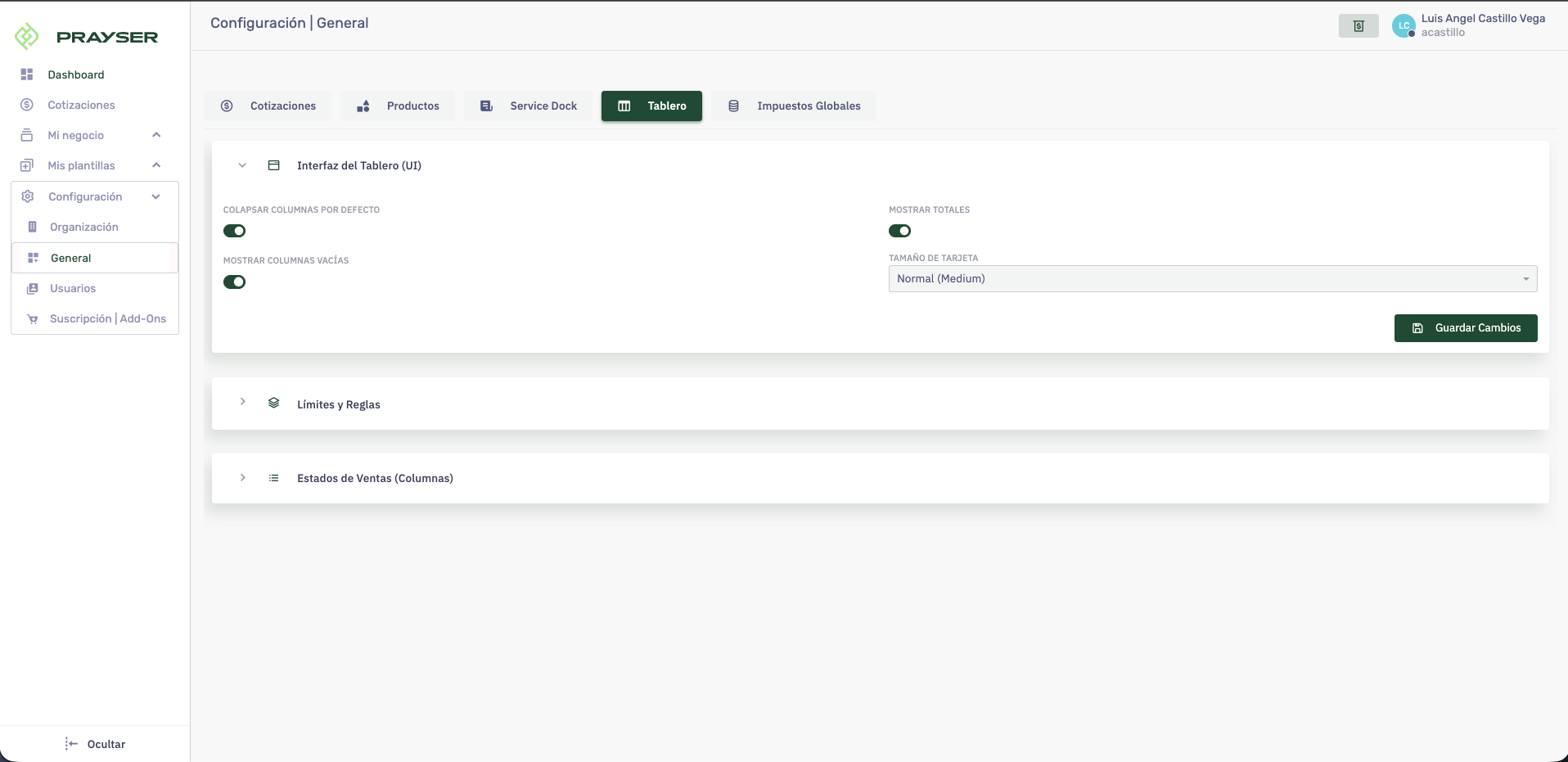Expand the Mi negocio chevron

tap(156, 135)
